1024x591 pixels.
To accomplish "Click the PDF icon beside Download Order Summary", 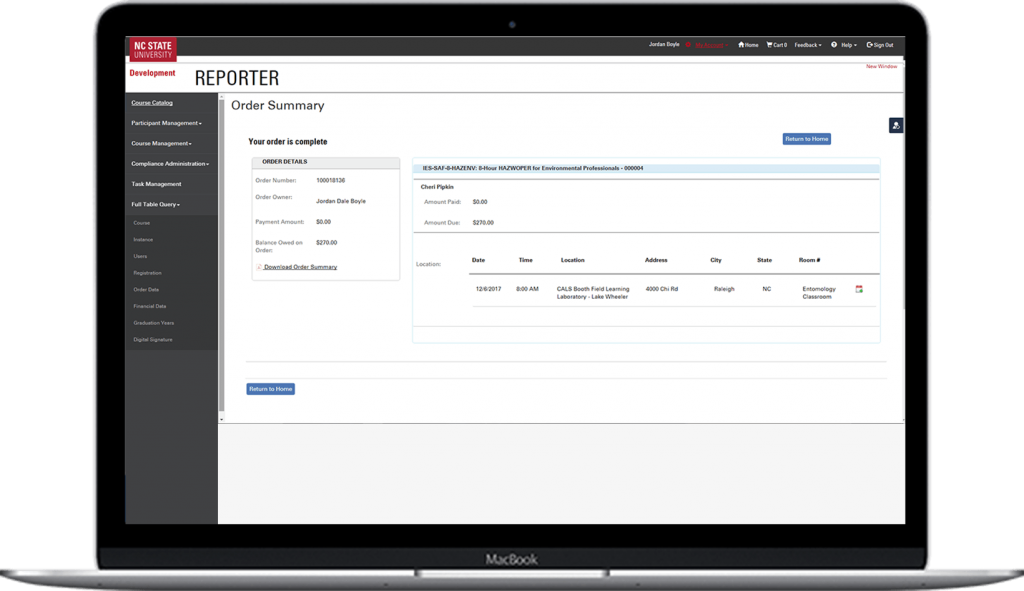I will pyautogui.click(x=259, y=267).
